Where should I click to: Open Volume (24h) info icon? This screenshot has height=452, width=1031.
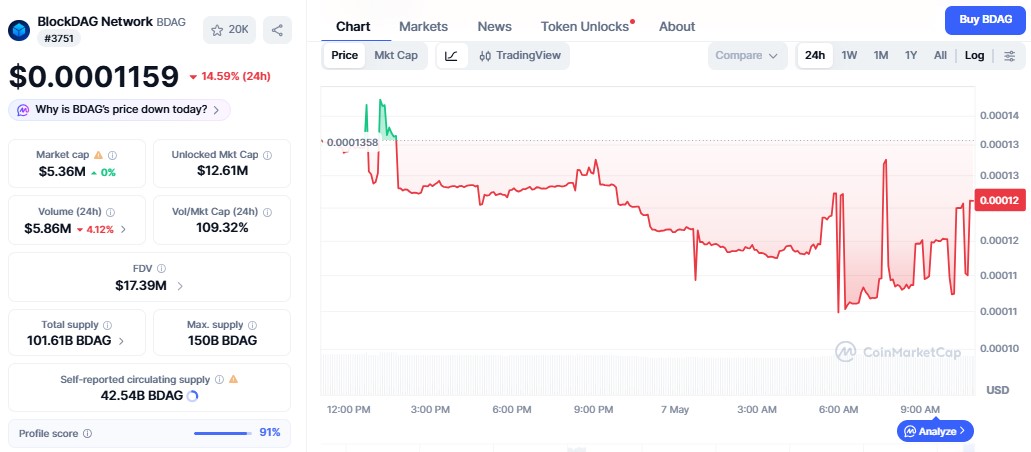pos(110,212)
